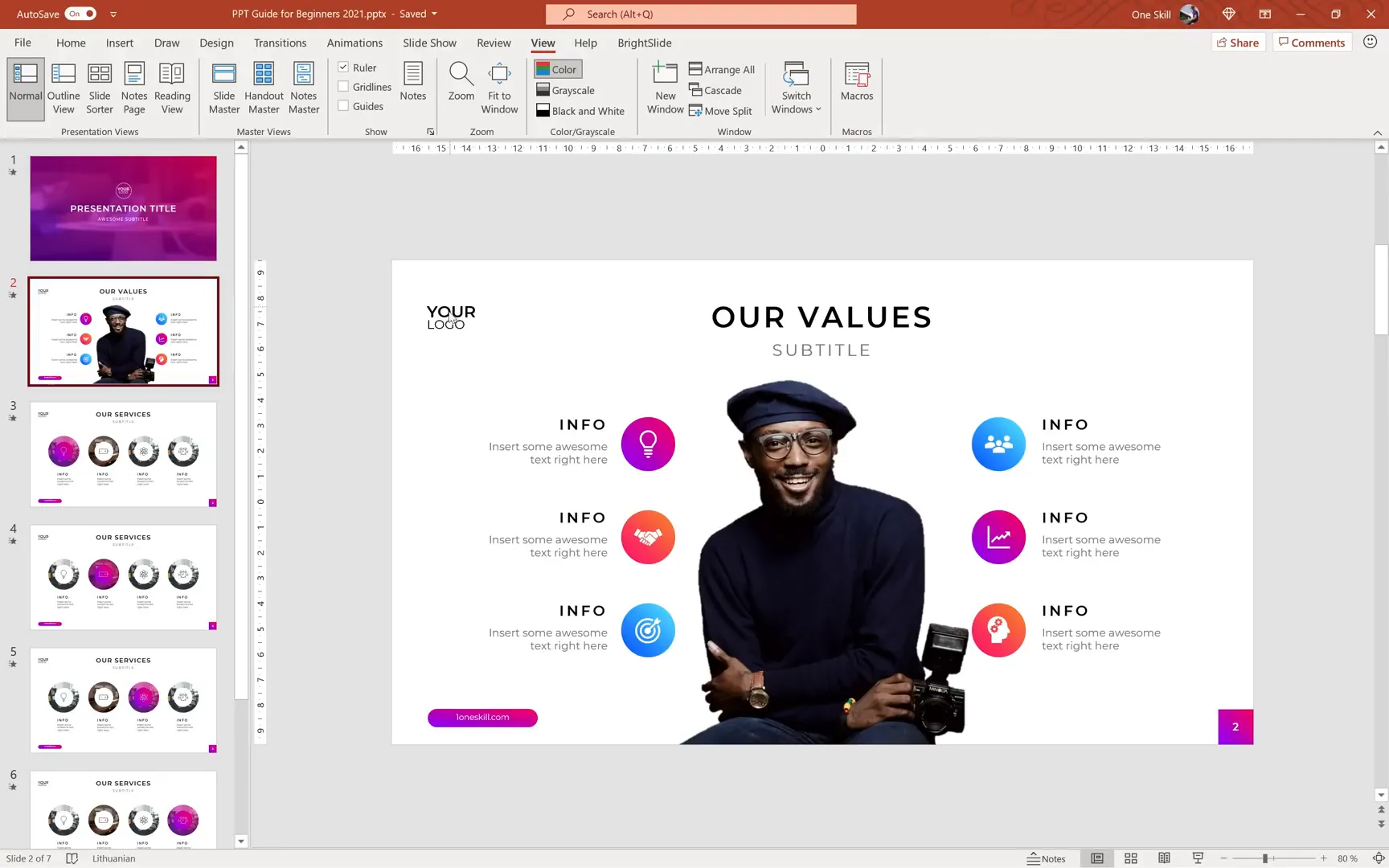The image size is (1389, 868).
Task: Open the Microsoft premium diamond icon
Action: point(1228,14)
